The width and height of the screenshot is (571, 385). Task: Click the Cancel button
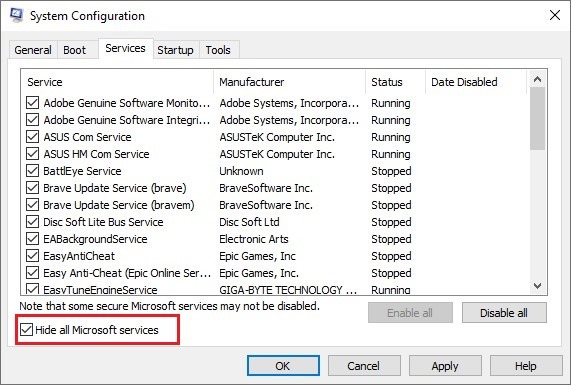pyautogui.click(x=364, y=366)
